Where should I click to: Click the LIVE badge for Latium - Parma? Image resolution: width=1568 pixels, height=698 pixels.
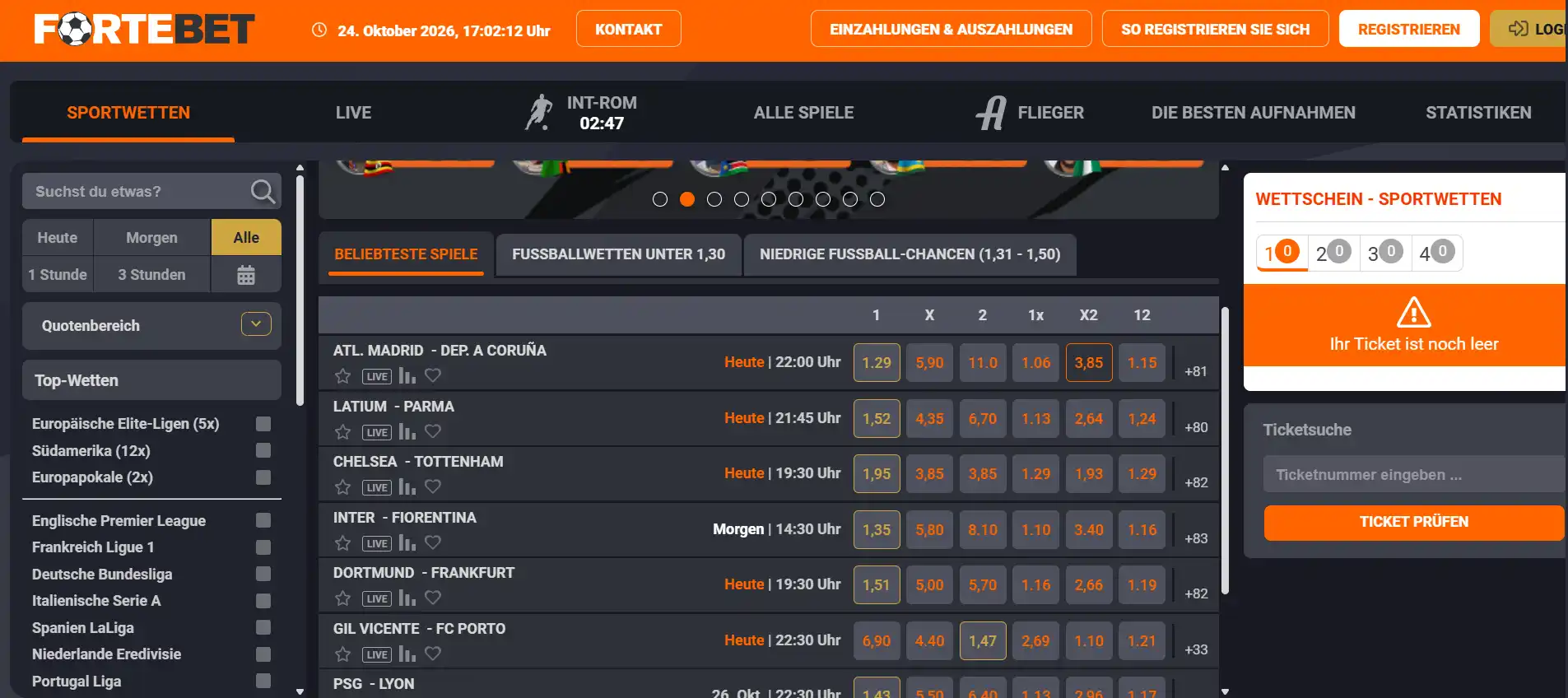tap(377, 432)
